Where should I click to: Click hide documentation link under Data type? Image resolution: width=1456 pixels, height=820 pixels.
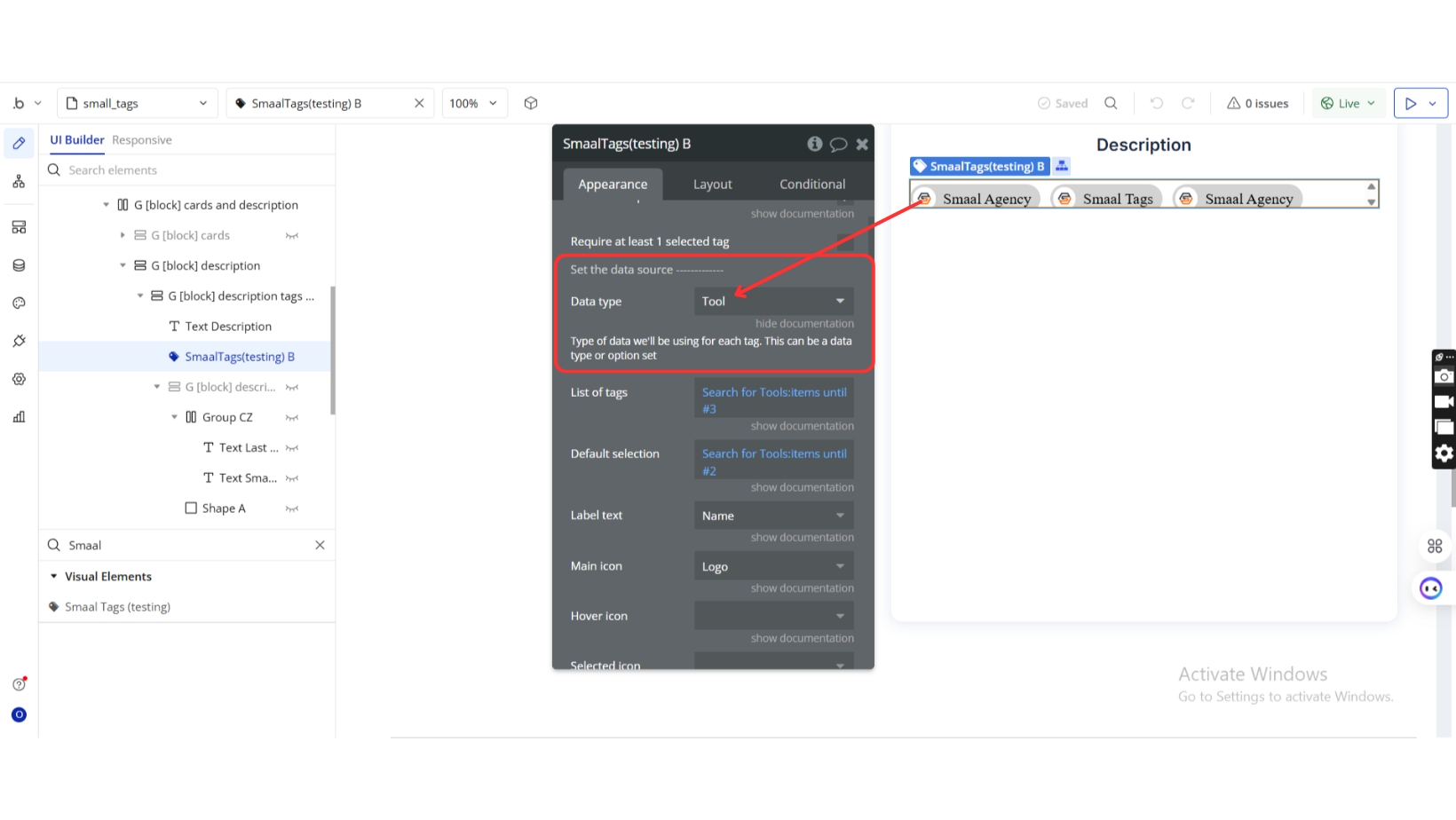click(x=803, y=324)
